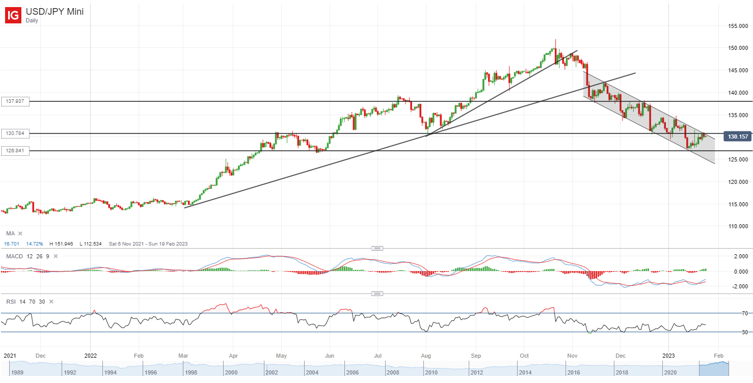Remove the MA indicator with its X
Image resolution: width=753 pixels, height=383 pixels.
coord(20,233)
